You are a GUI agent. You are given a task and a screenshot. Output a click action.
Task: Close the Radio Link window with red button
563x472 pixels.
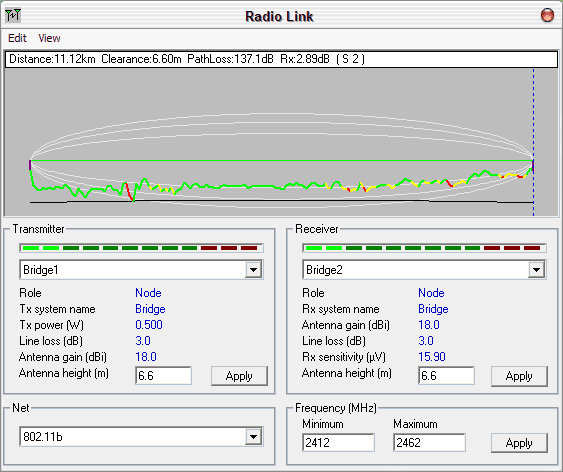(547, 15)
